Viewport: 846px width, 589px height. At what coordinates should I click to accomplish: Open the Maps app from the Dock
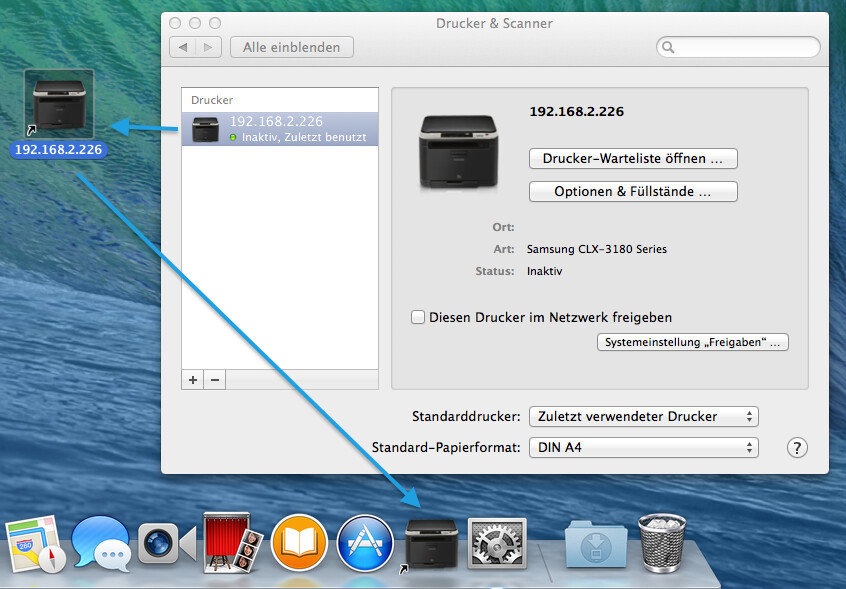[35, 543]
